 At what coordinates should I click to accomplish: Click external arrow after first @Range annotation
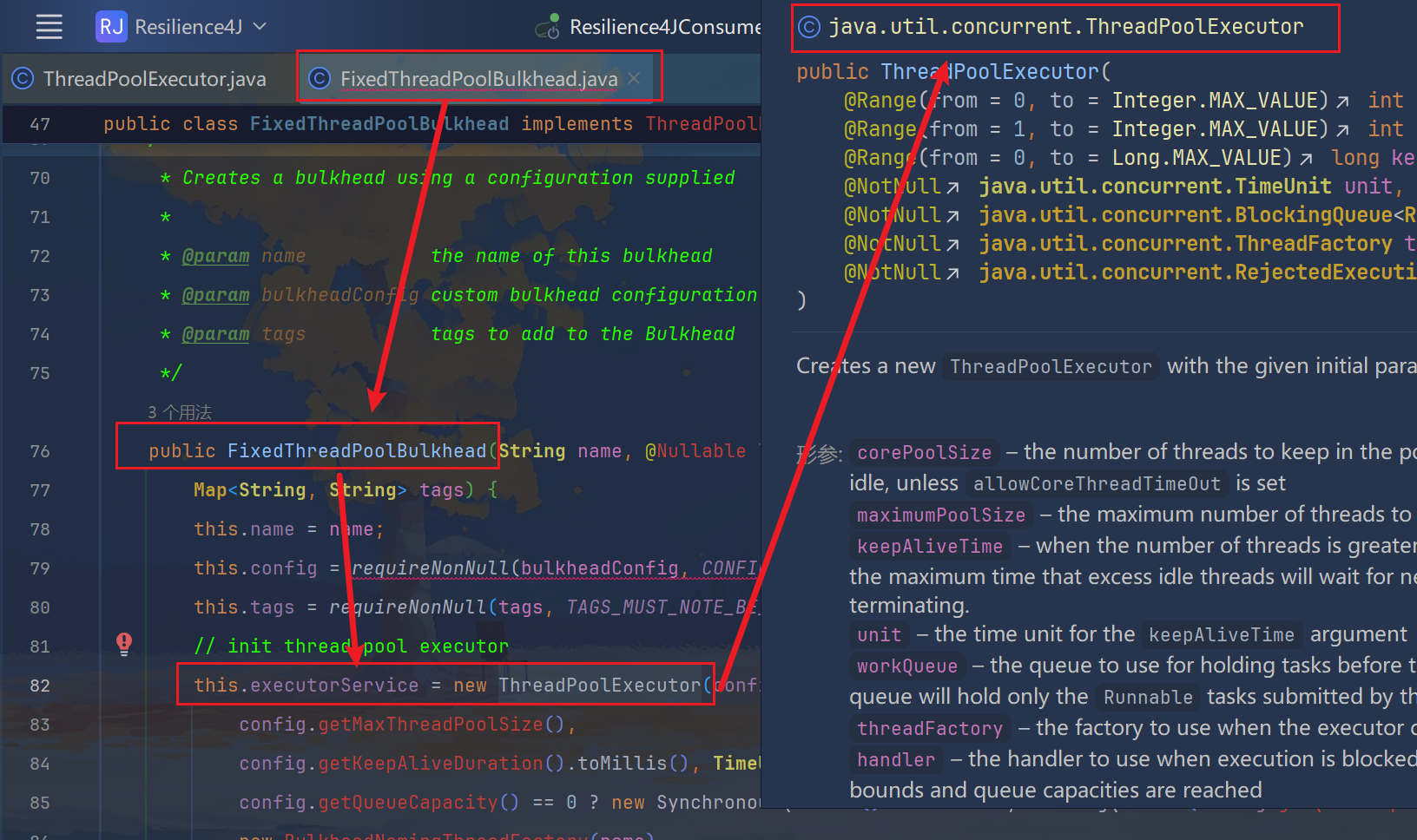[x=1342, y=102]
